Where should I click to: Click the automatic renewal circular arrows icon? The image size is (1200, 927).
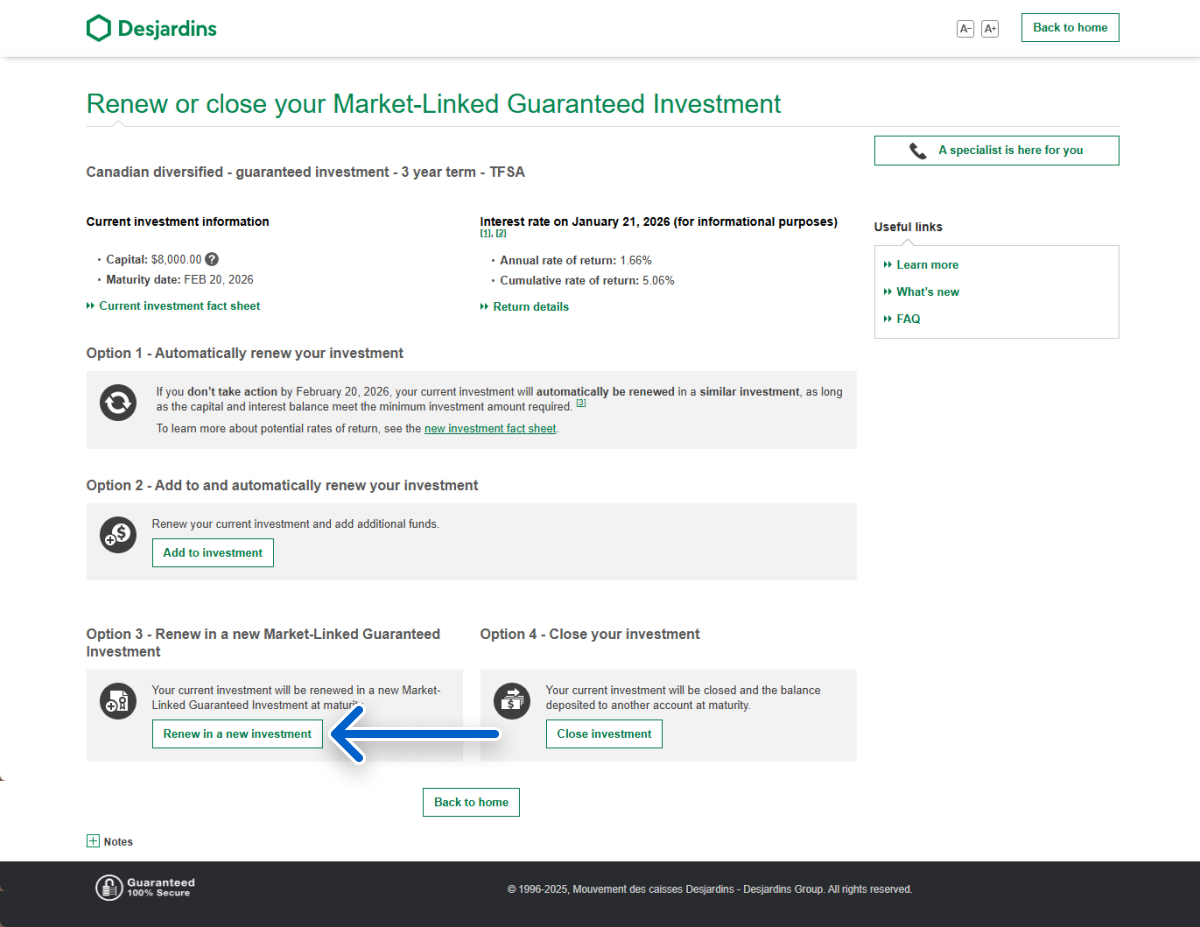[x=118, y=404]
